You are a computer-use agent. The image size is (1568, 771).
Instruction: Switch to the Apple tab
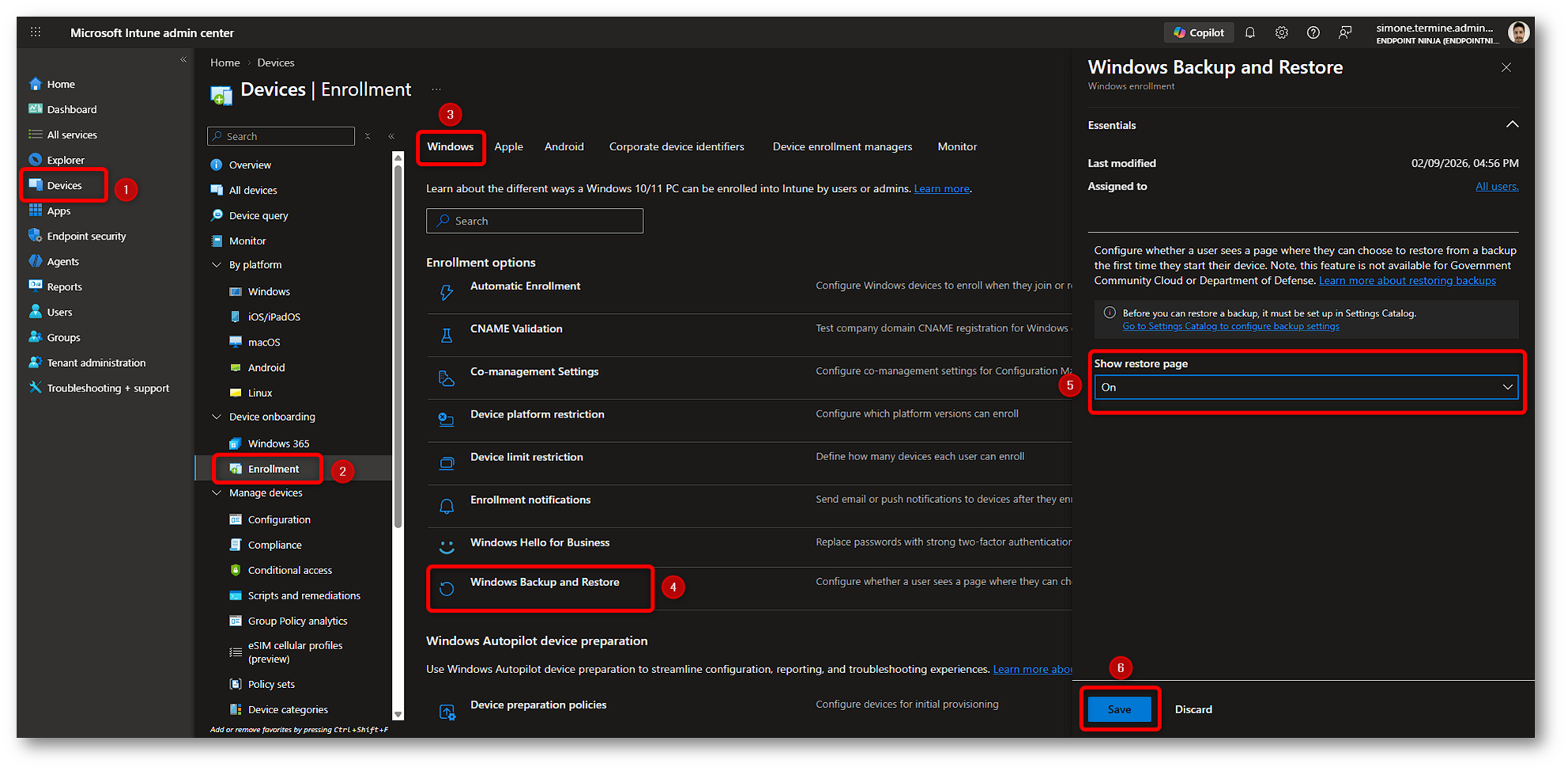(509, 146)
